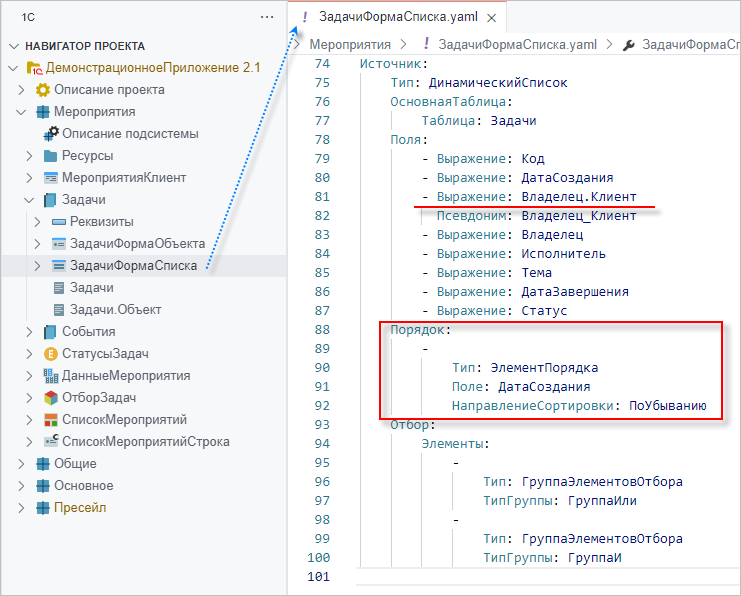Click the ОтборЗадач colored cube icon

coord(52,398)
